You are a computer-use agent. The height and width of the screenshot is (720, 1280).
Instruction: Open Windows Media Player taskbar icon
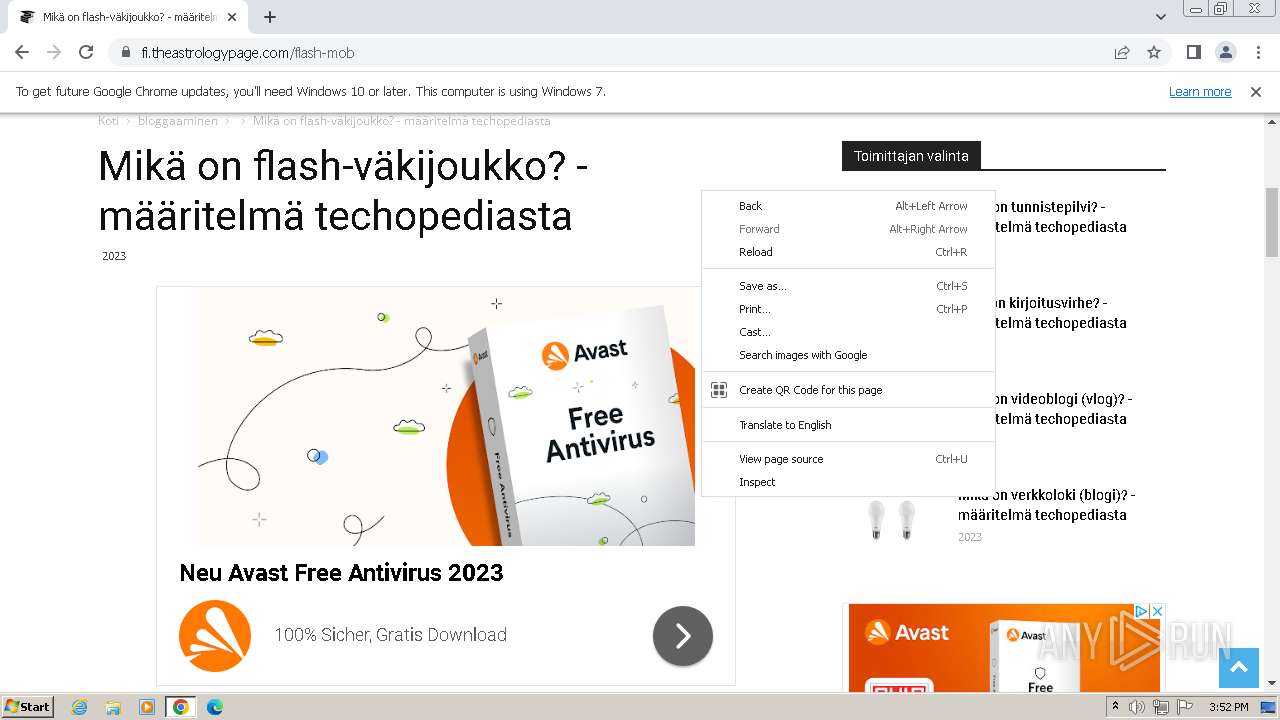click(x=147, y=707)
